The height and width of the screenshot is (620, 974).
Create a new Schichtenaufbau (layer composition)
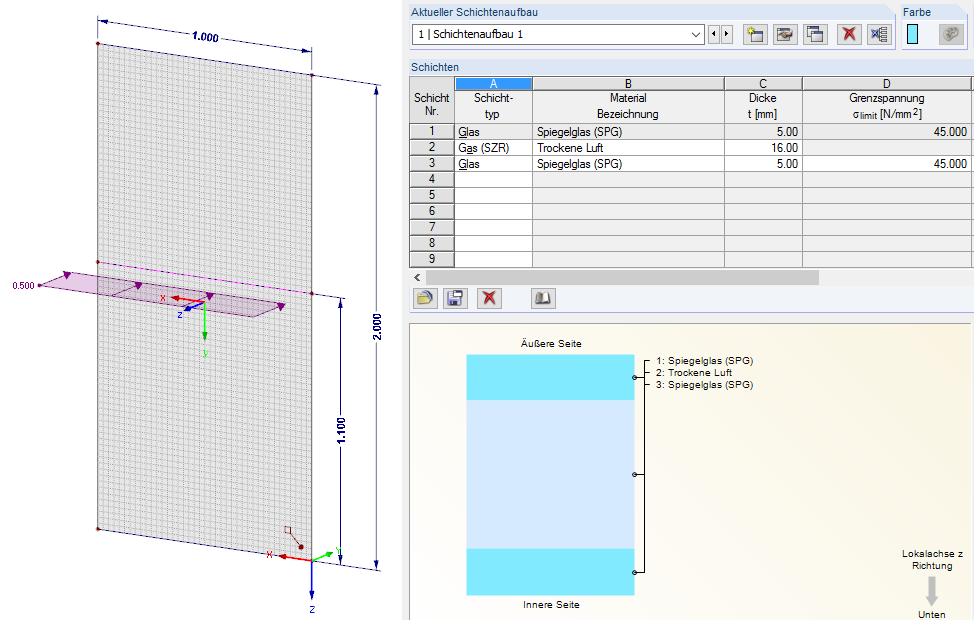(755, 34)
